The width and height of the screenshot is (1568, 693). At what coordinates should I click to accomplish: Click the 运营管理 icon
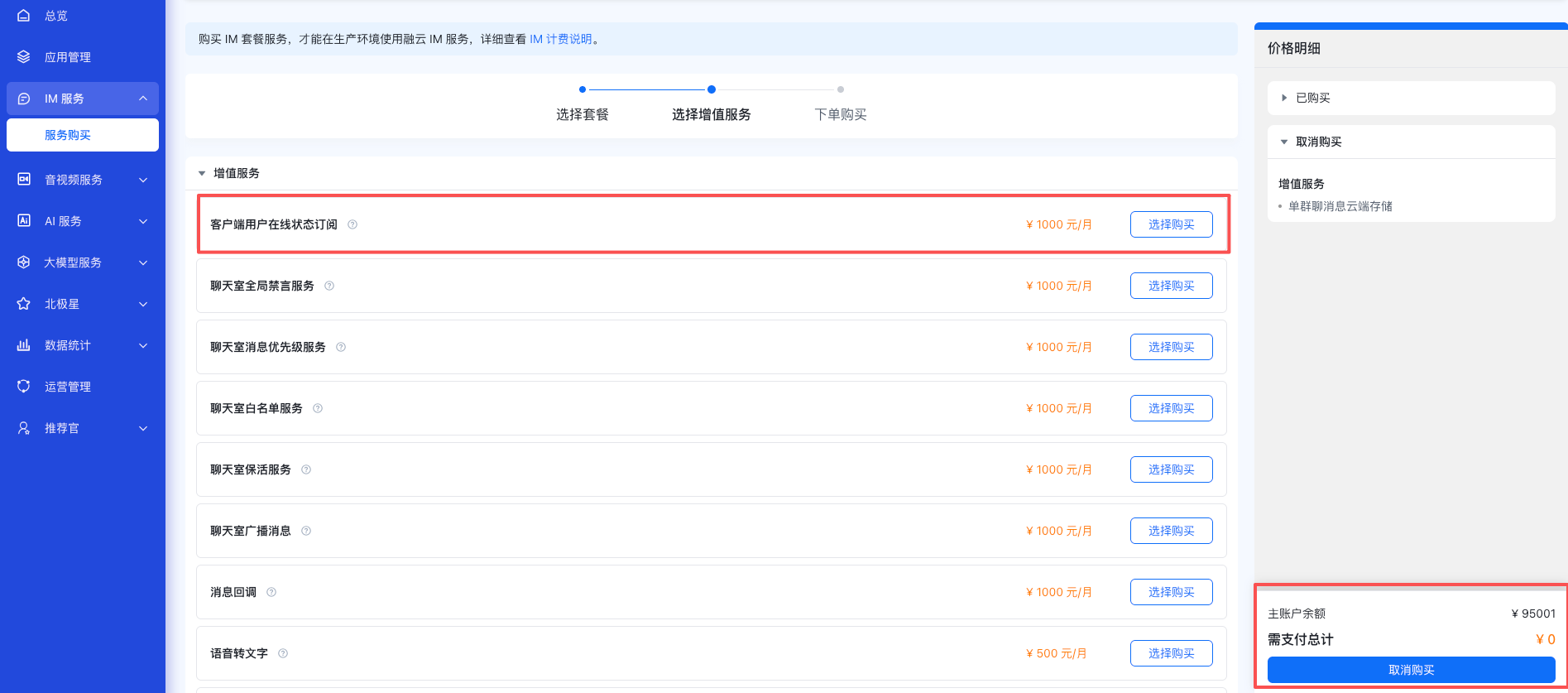(24, 387)
